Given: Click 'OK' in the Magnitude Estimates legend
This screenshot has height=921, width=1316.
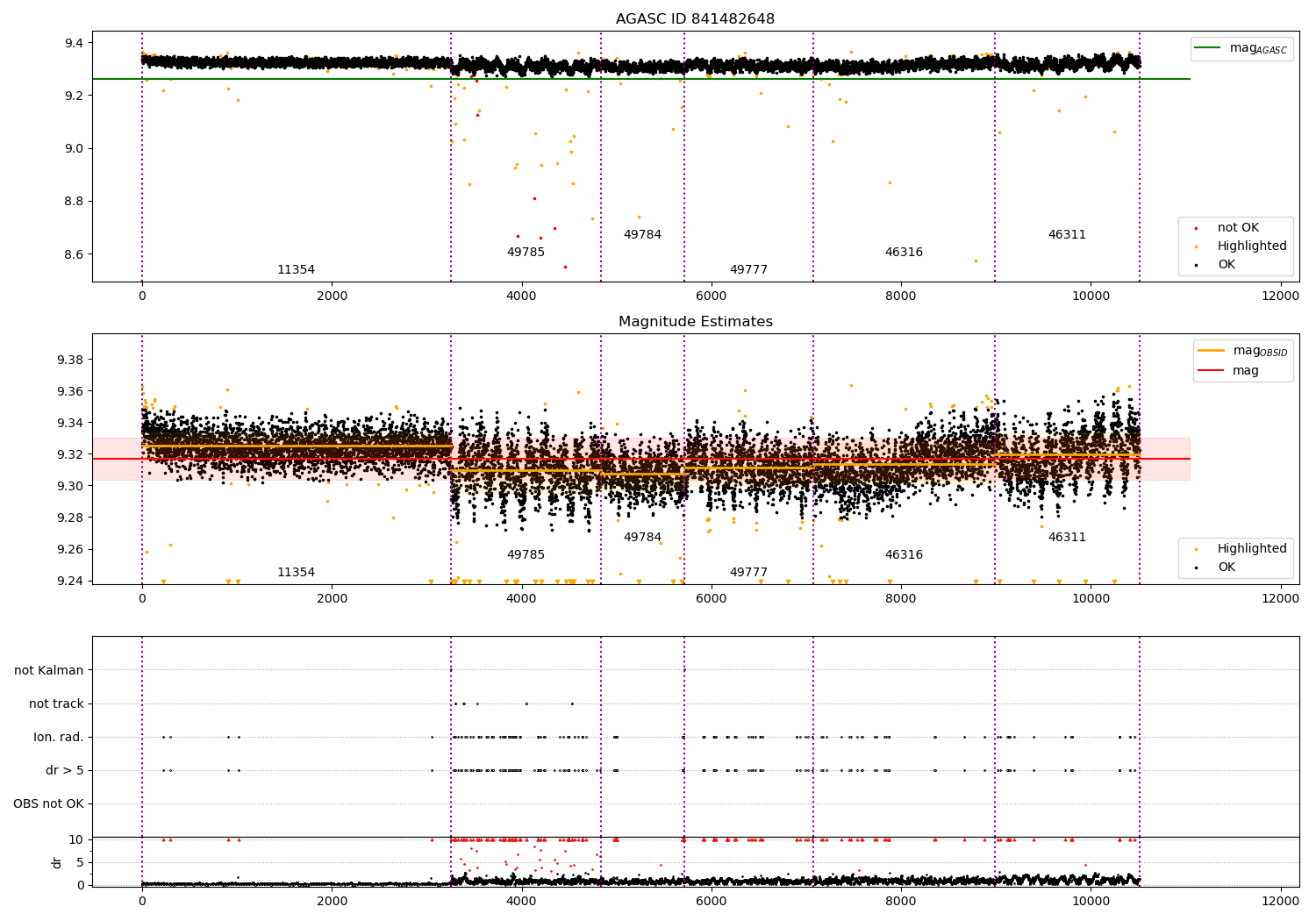Looking at the screenshot, I should (x=1227, y=568).
